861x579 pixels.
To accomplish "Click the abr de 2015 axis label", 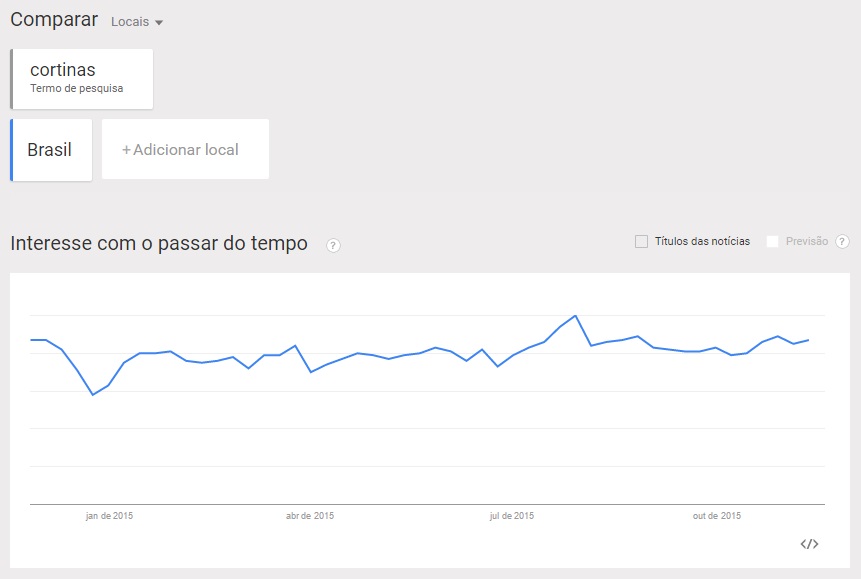I will tap(310, 516).
